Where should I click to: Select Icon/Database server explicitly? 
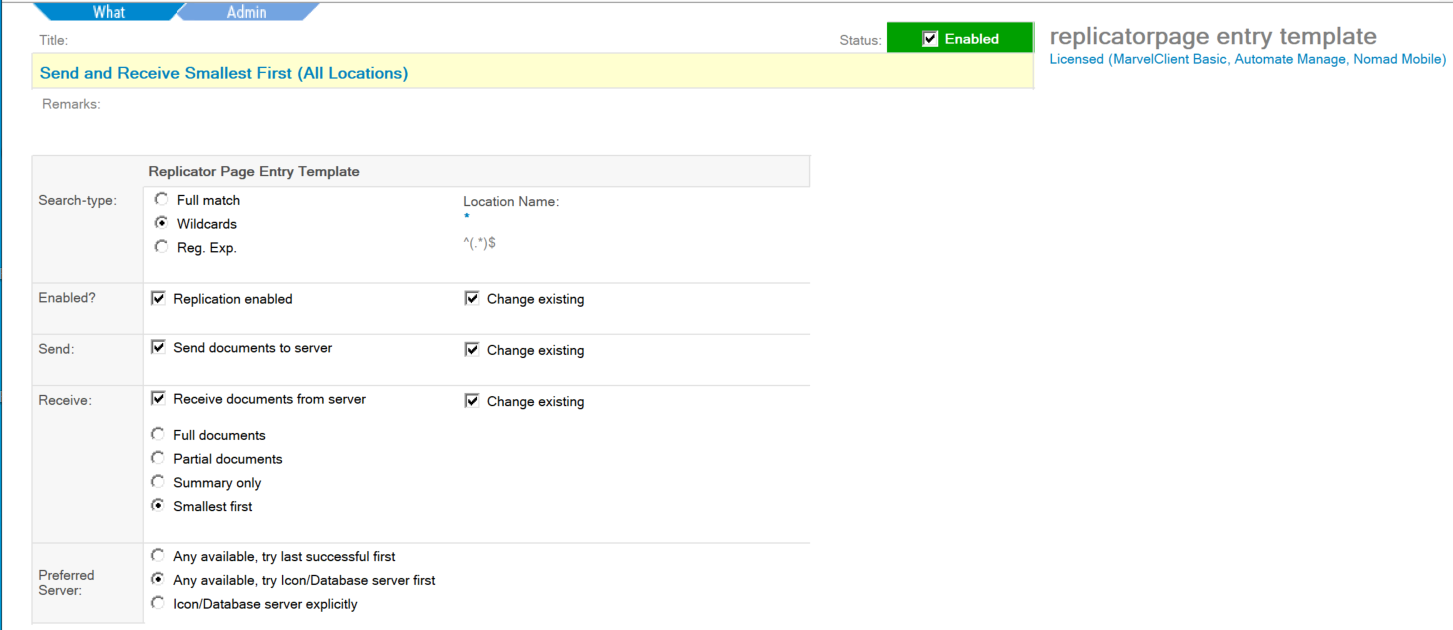pos(158,604)
